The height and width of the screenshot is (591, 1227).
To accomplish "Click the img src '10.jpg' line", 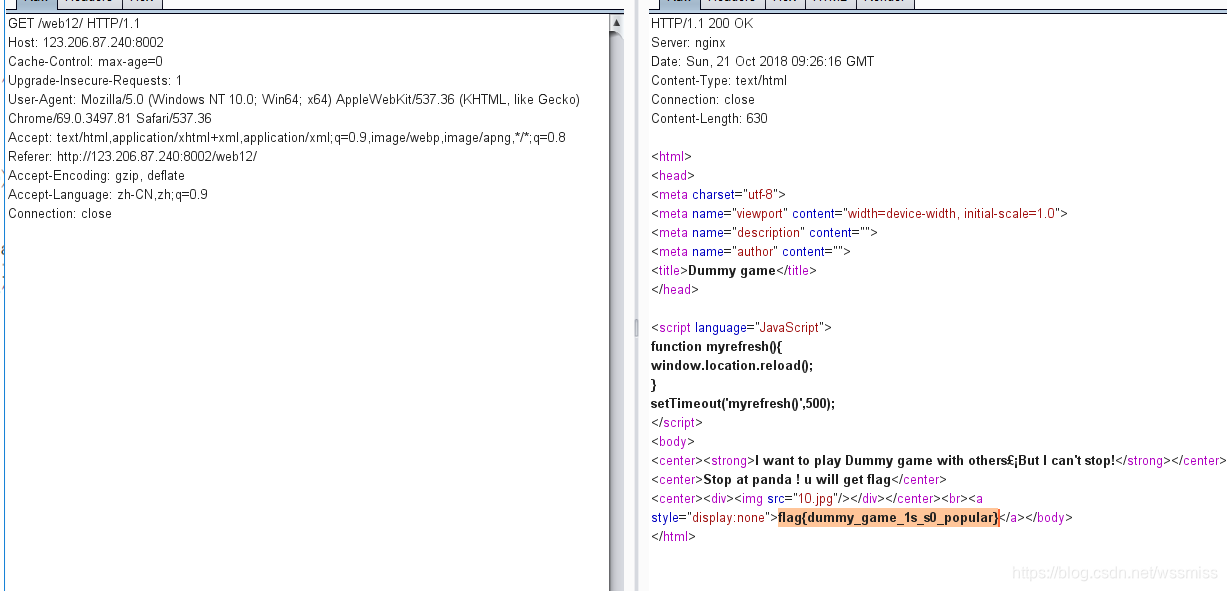I will (817, 498).
